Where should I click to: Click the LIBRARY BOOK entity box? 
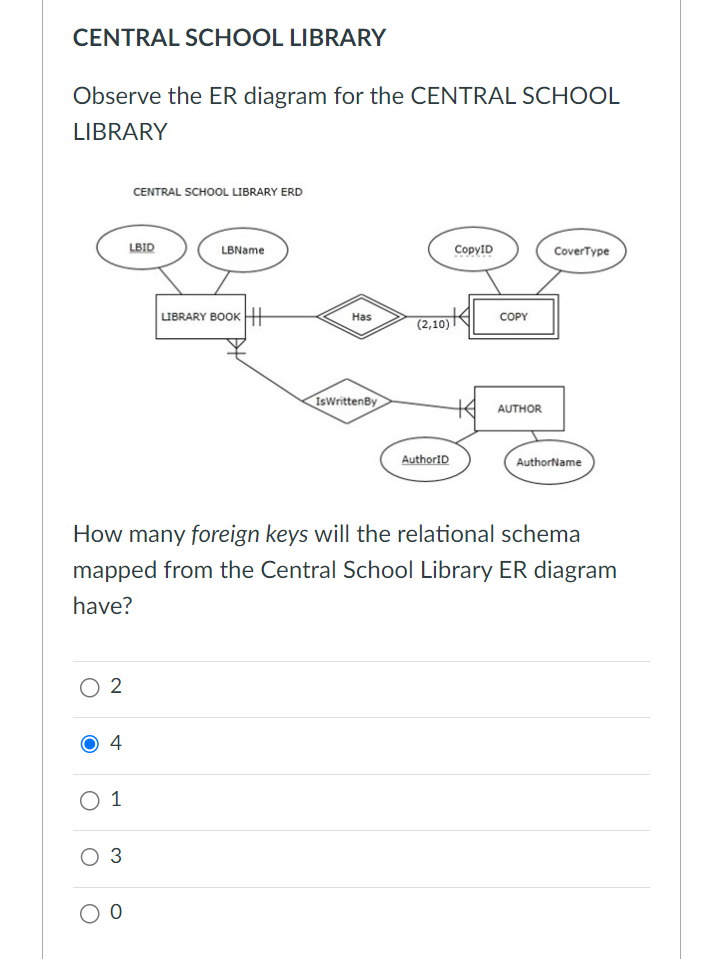[x=200, y=317]
